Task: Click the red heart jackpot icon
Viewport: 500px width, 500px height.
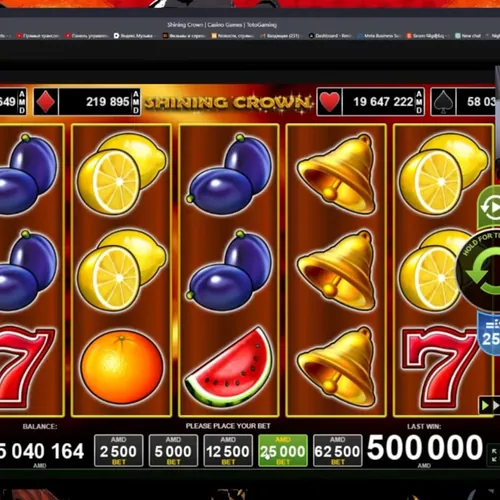Action: 329,102
